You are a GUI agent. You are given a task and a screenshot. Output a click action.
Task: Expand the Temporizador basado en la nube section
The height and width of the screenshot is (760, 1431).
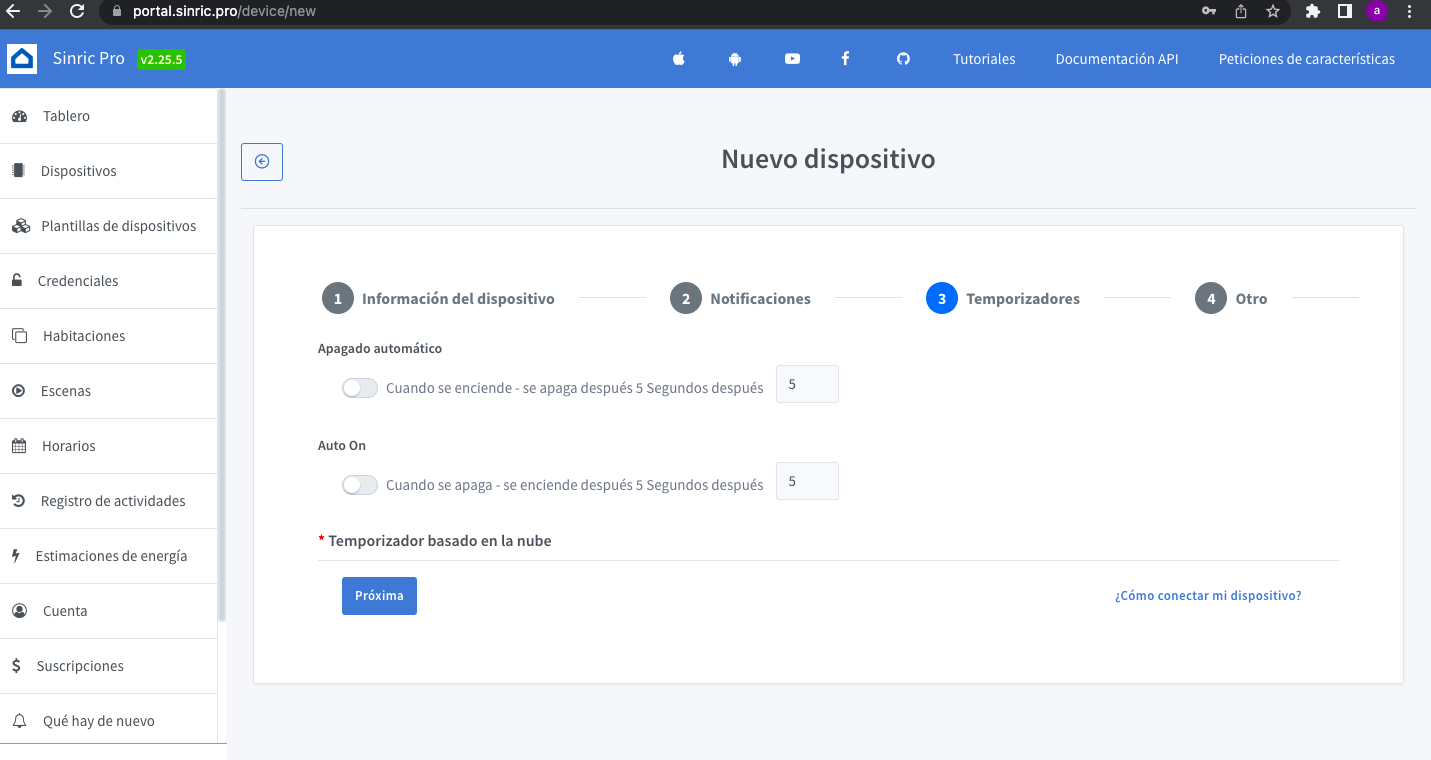[x=440, y=541]
